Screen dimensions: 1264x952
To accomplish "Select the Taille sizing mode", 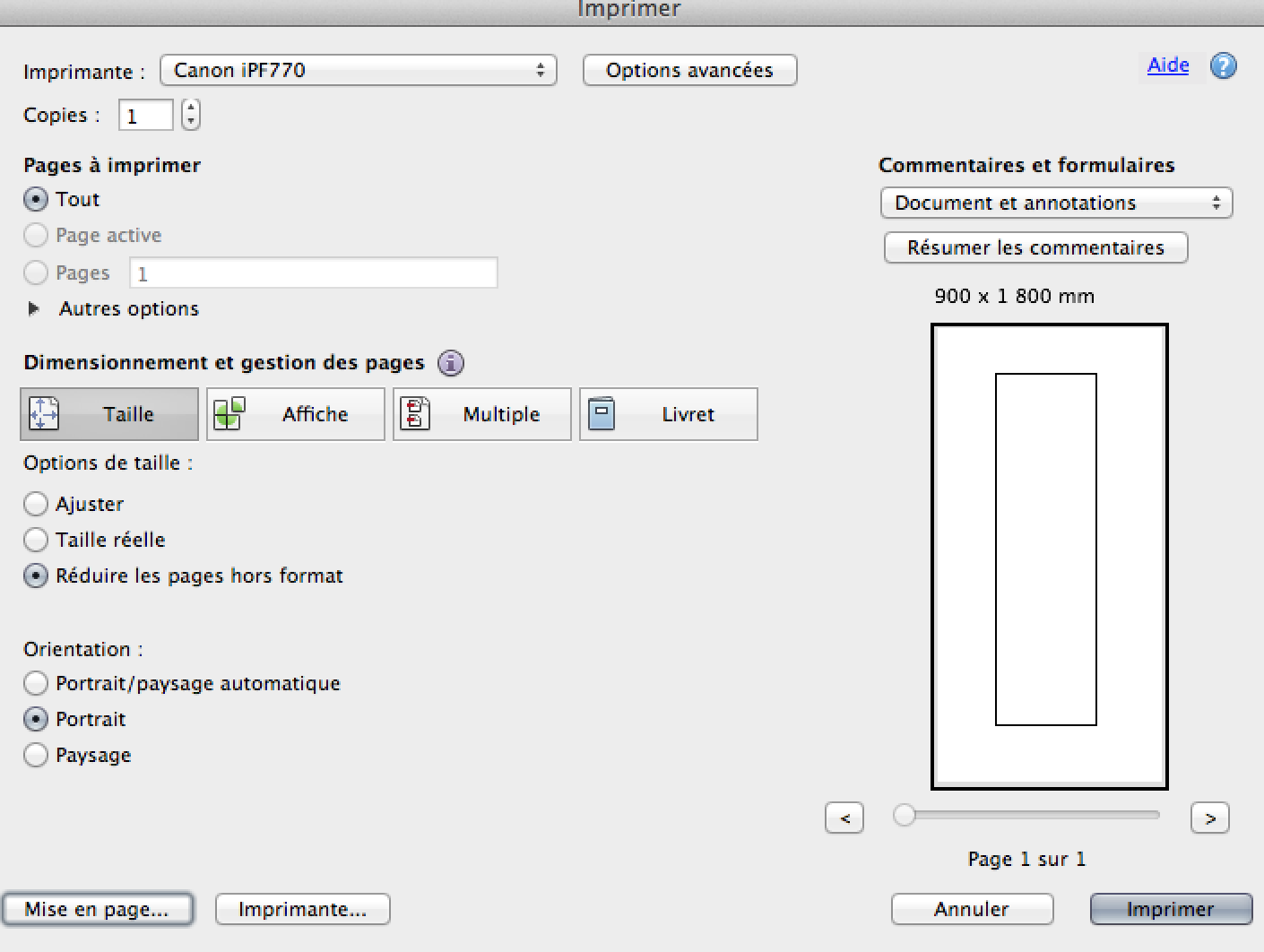I will pos(109,414).
